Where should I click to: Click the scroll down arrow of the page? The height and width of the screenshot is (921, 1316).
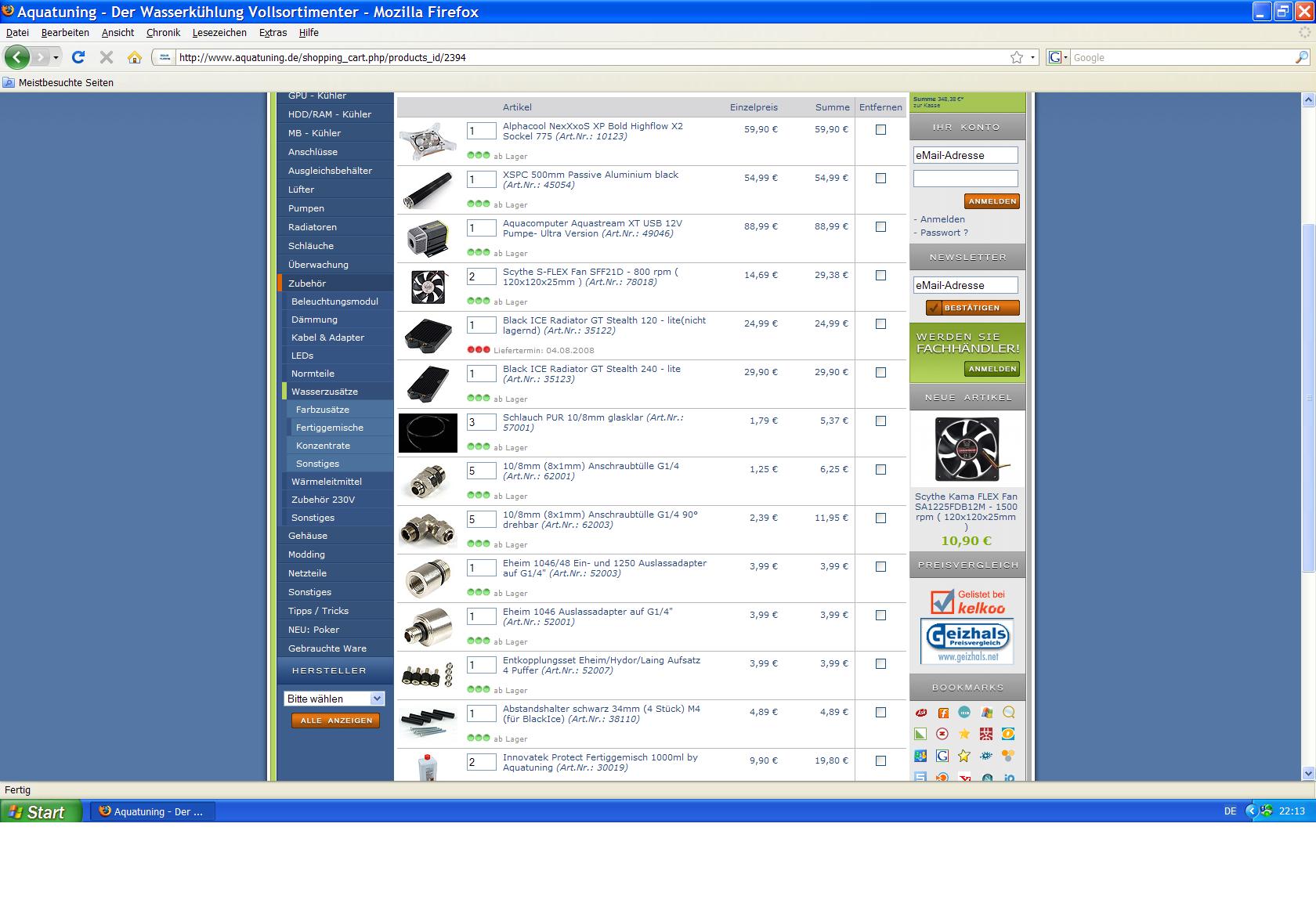click(x=1308, y=774)
